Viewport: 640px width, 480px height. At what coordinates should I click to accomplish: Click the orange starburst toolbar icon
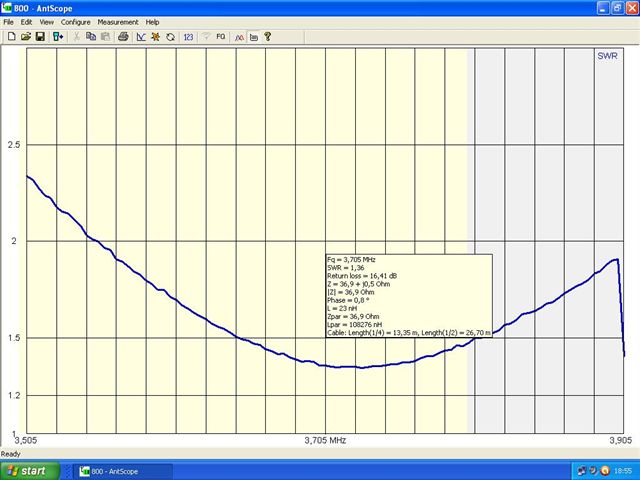155,37
